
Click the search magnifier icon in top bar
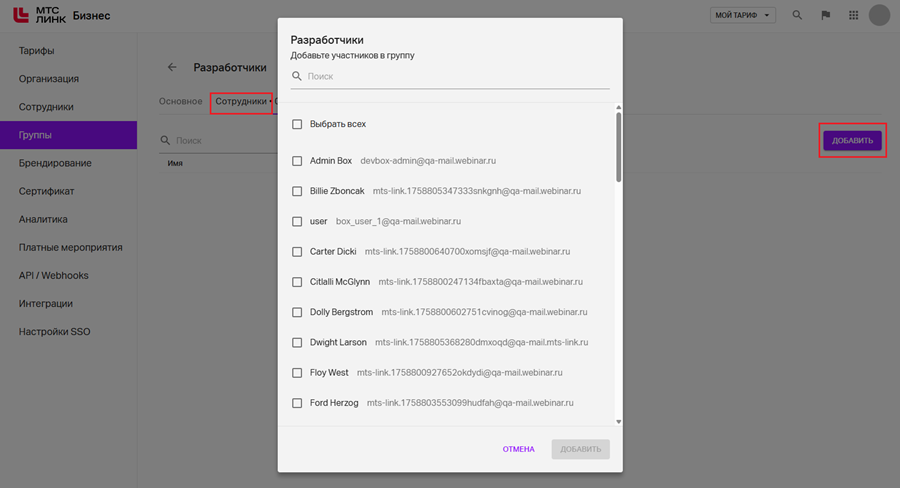pos(797,15)
